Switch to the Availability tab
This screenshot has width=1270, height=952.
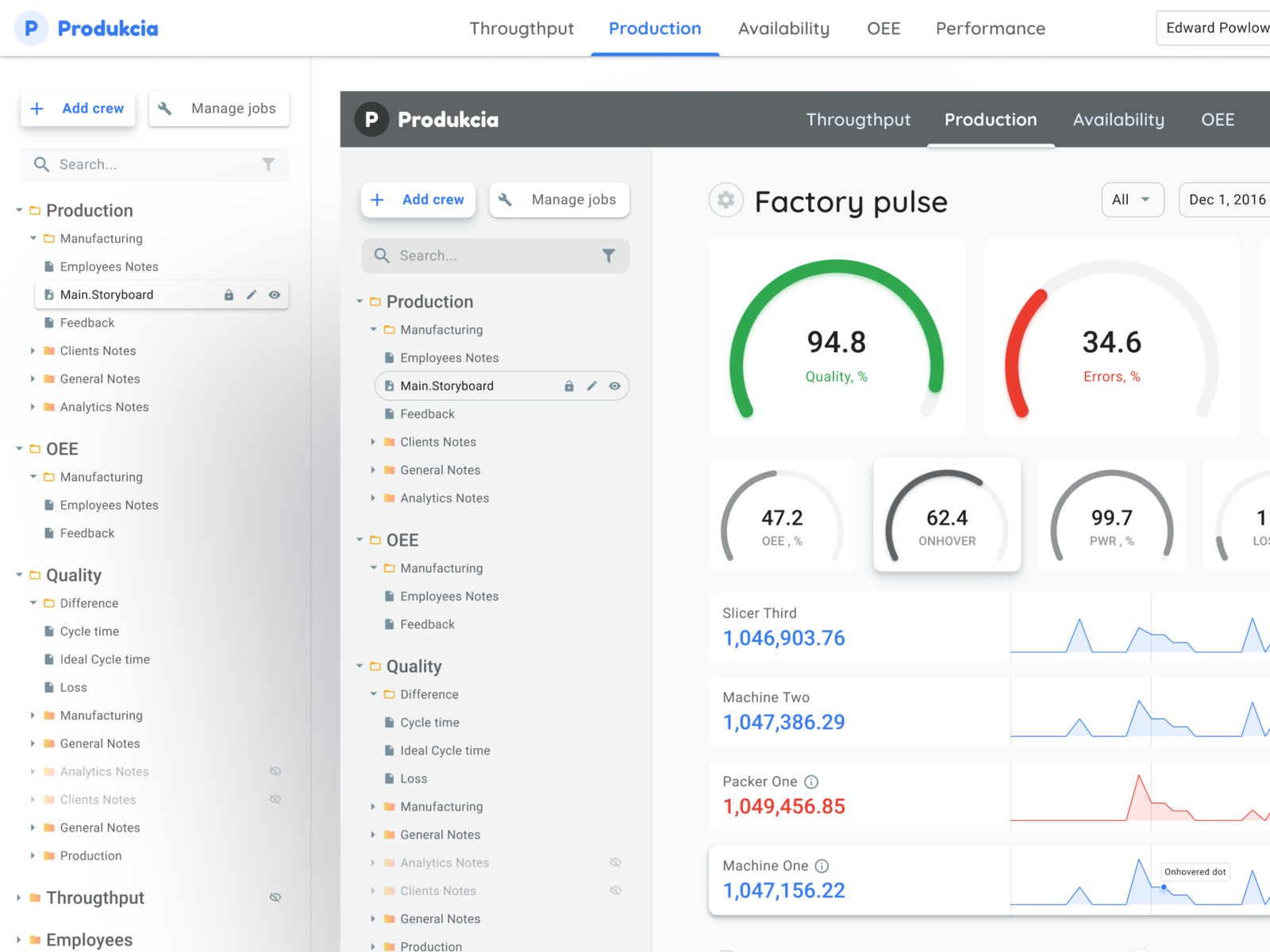784,28
